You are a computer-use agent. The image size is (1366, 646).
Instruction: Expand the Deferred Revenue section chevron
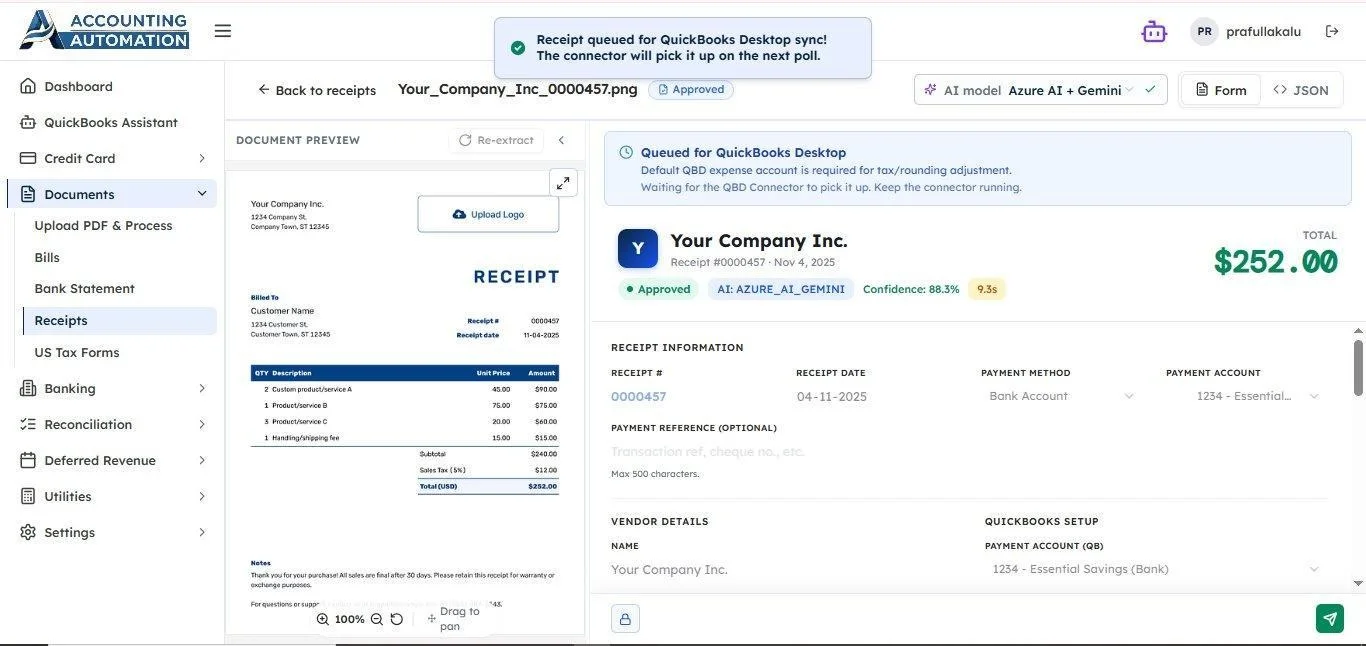click(x=201, y=460)
